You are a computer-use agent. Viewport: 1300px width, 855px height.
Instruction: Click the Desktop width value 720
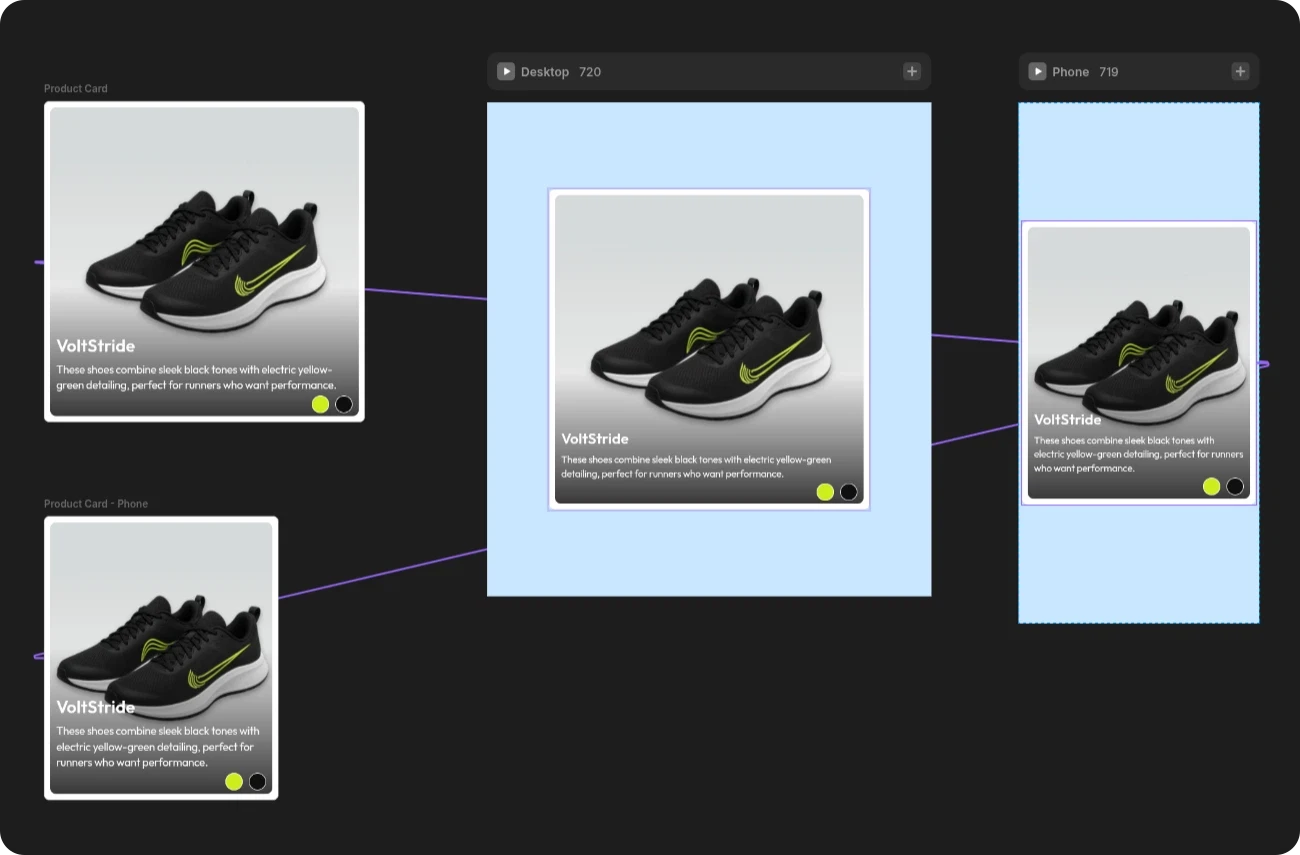click(590, 72)
